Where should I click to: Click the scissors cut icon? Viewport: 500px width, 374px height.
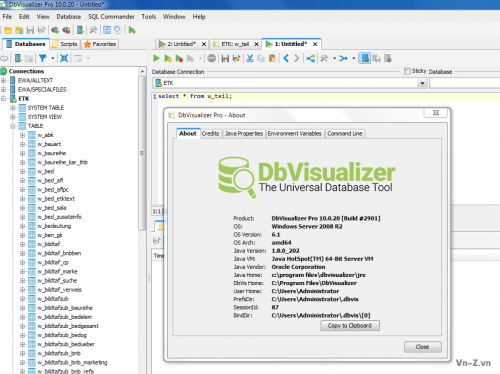(x=250, y=58)
